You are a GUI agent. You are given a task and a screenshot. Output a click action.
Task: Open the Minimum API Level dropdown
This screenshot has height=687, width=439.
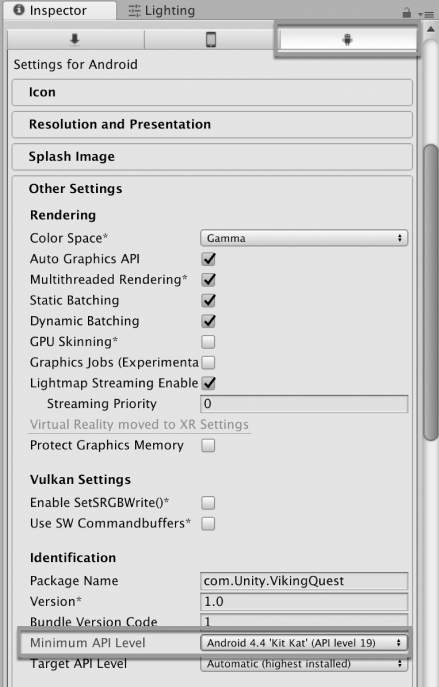pyautogui.click(x=304, y=643)
